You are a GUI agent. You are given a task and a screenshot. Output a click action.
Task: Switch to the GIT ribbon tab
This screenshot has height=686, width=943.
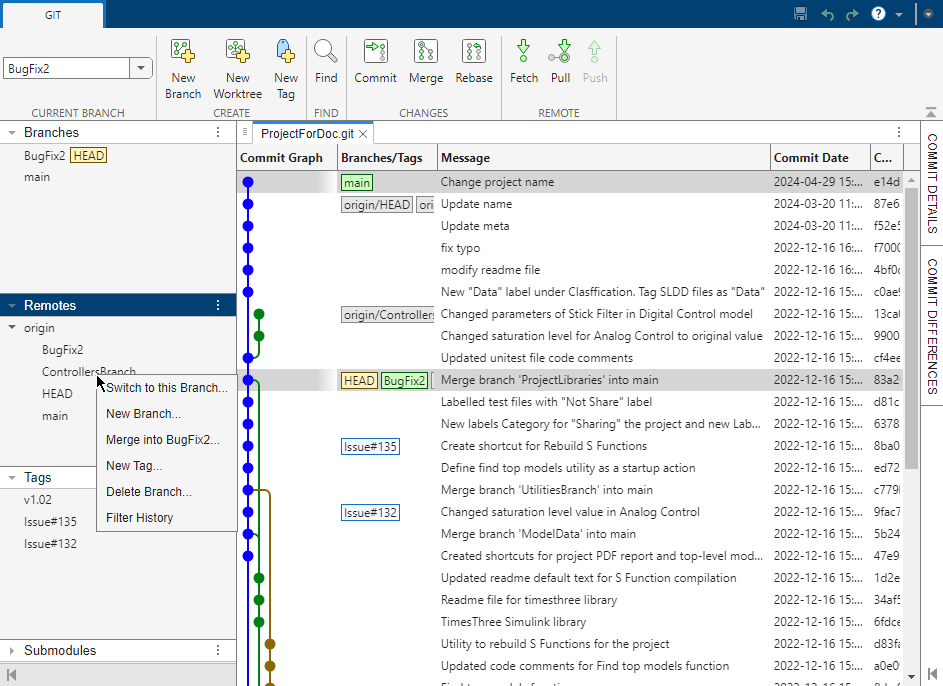(52, 16)
